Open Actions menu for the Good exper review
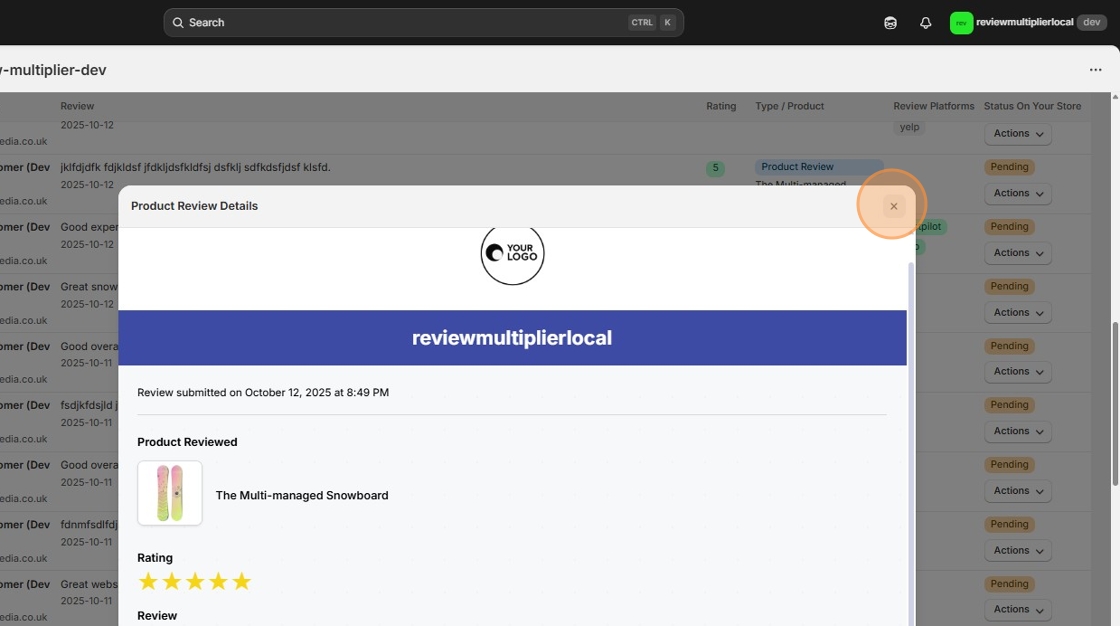Image resolution: width=1120 pixels, height=626 pixels. [x=1018, y=253]
